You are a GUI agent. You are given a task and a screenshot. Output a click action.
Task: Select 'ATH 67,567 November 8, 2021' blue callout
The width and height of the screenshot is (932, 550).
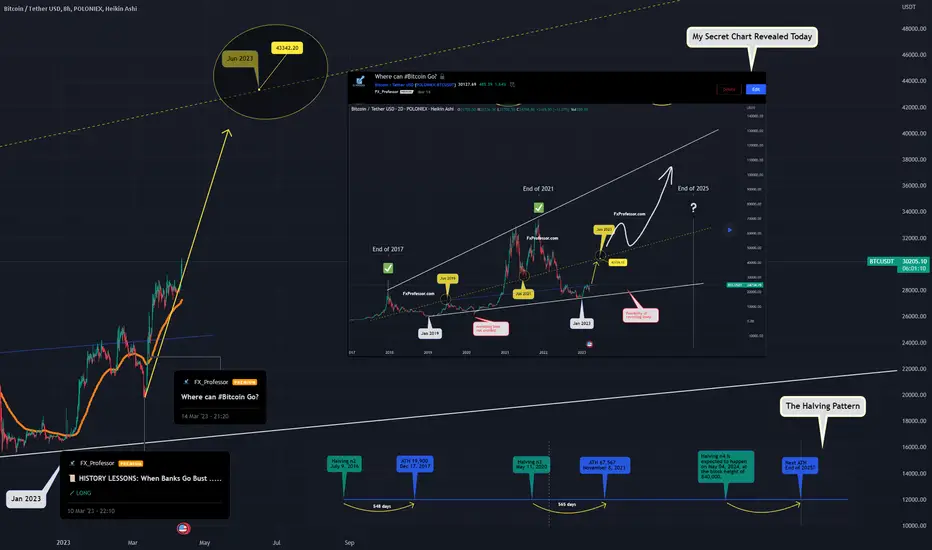coord(604,465)
